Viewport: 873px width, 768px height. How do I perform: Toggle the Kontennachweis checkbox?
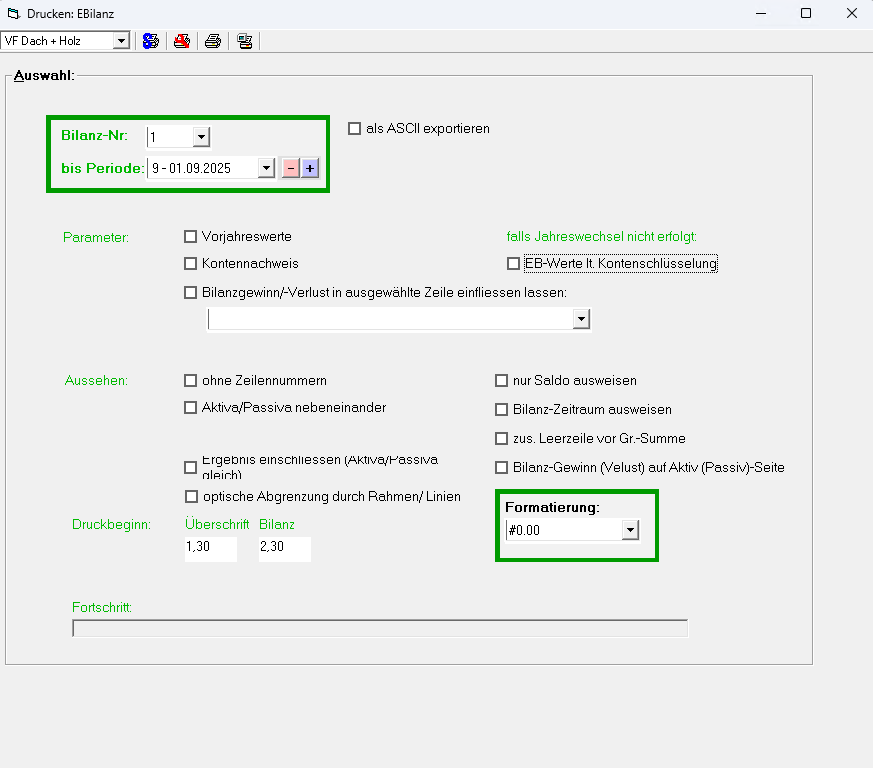(191, 264)
